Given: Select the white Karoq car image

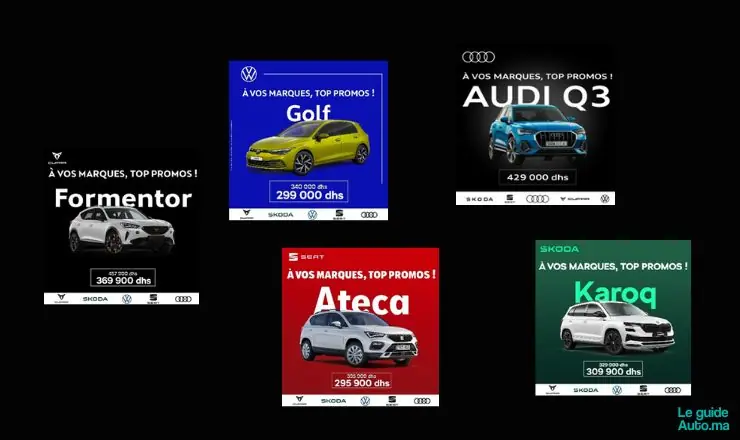Looking at the screenshot, I should [617, 329].
